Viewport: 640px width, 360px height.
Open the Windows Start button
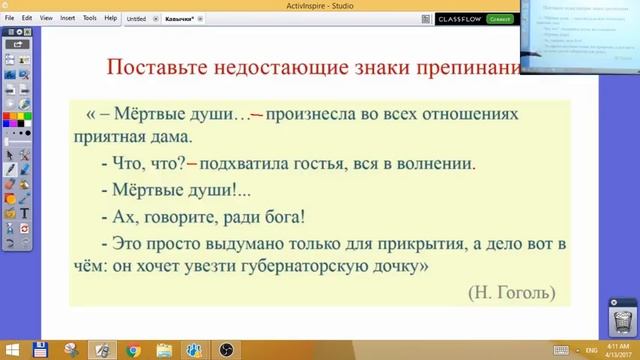pos(12,350)
